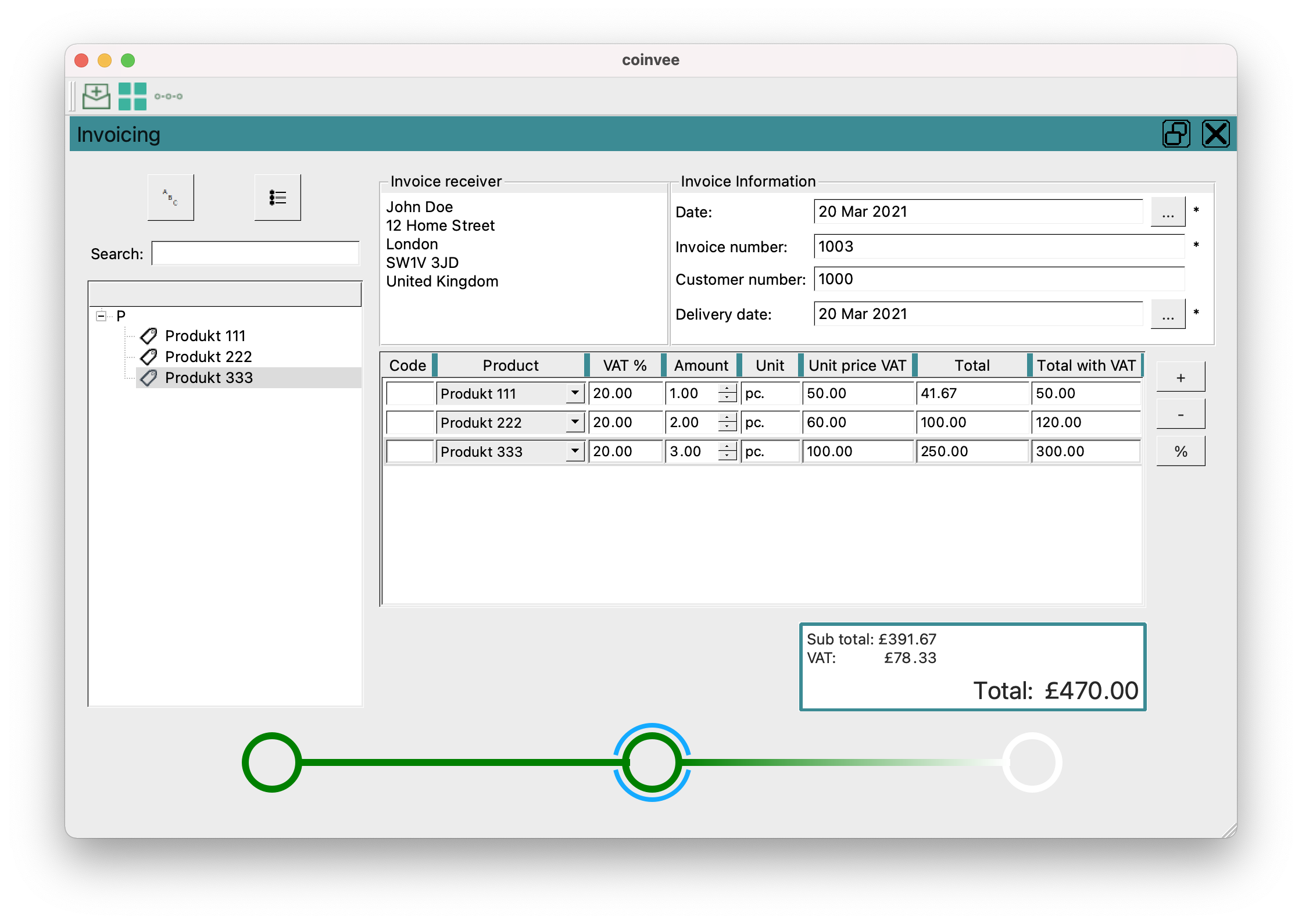Open the Delivery date picker button

coord(1168,314)
